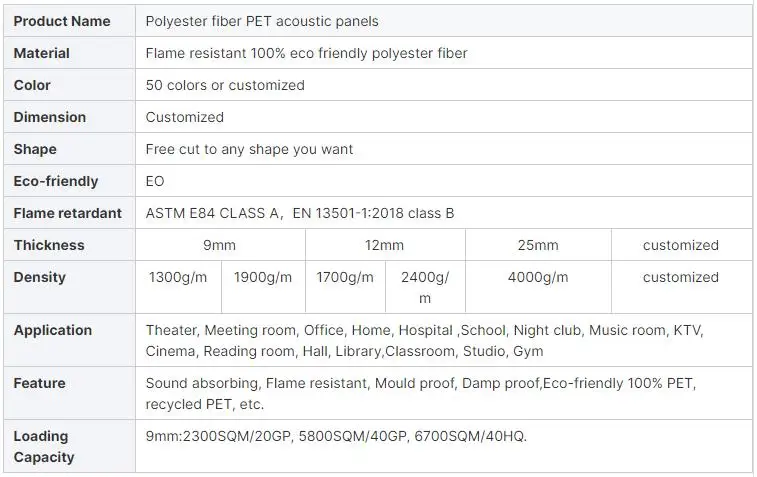Select the 4000g/m density cell
The width and height of the screenshot is (757, 477).
tap(538, 277)
